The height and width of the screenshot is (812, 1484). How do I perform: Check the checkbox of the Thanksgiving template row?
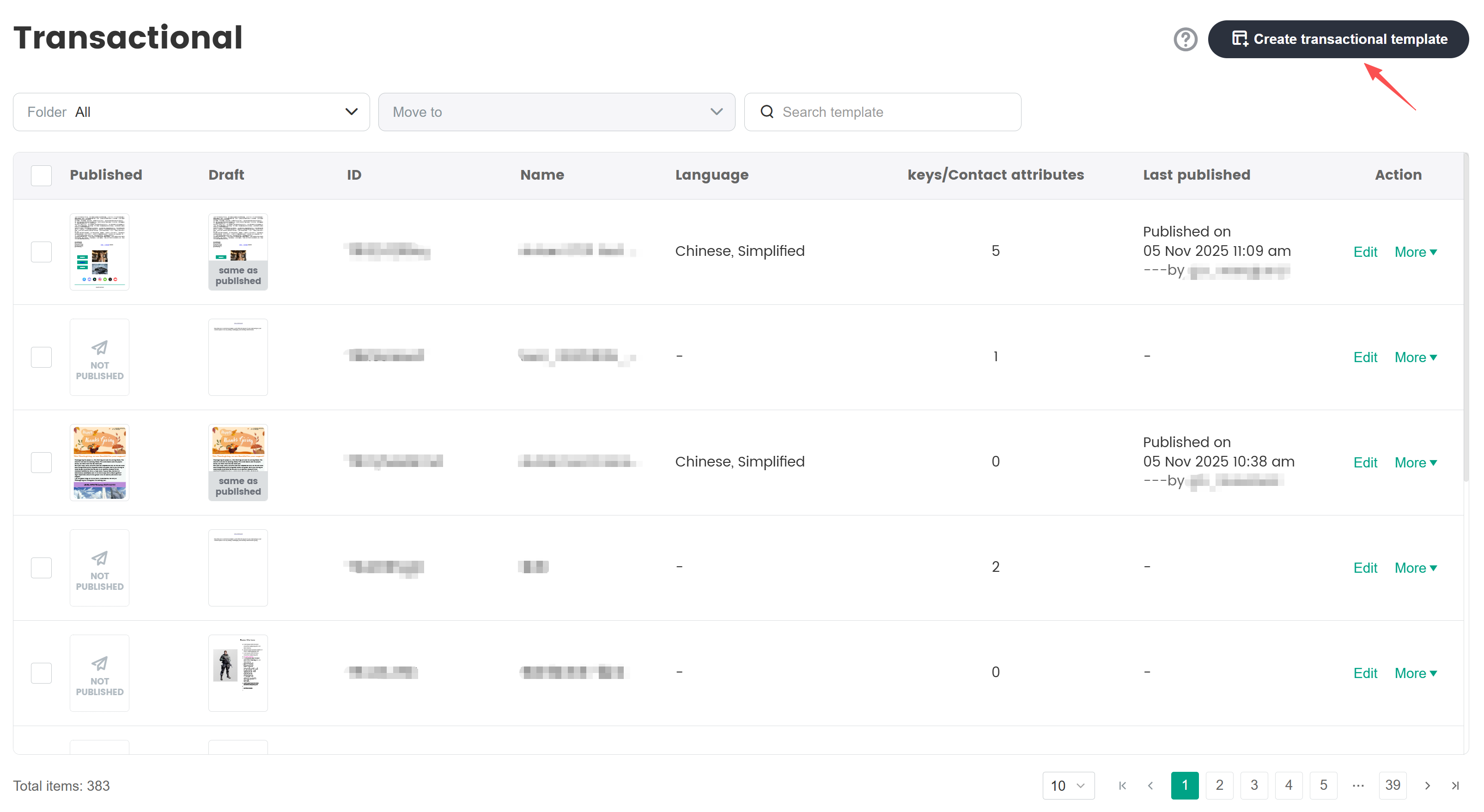(41, 462)
